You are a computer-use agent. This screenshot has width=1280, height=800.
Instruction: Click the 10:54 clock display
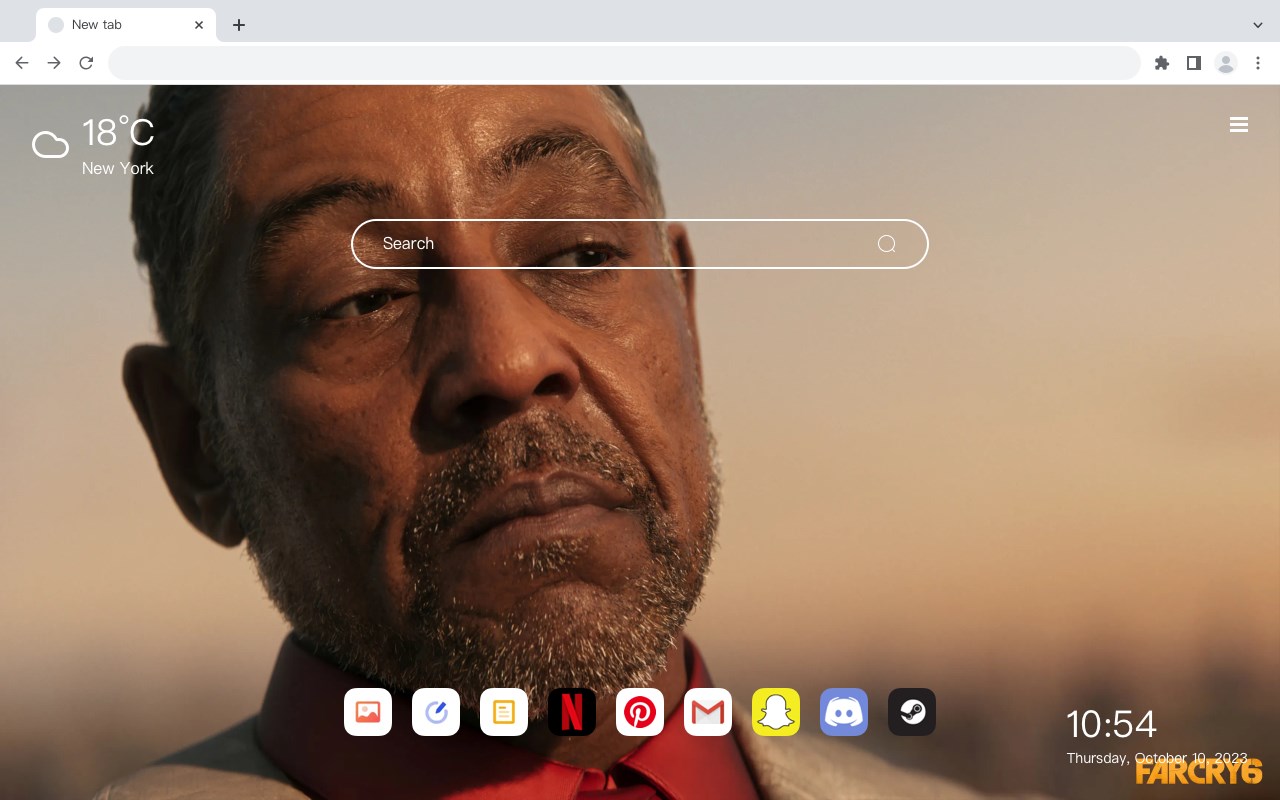tap(1111, 724)
